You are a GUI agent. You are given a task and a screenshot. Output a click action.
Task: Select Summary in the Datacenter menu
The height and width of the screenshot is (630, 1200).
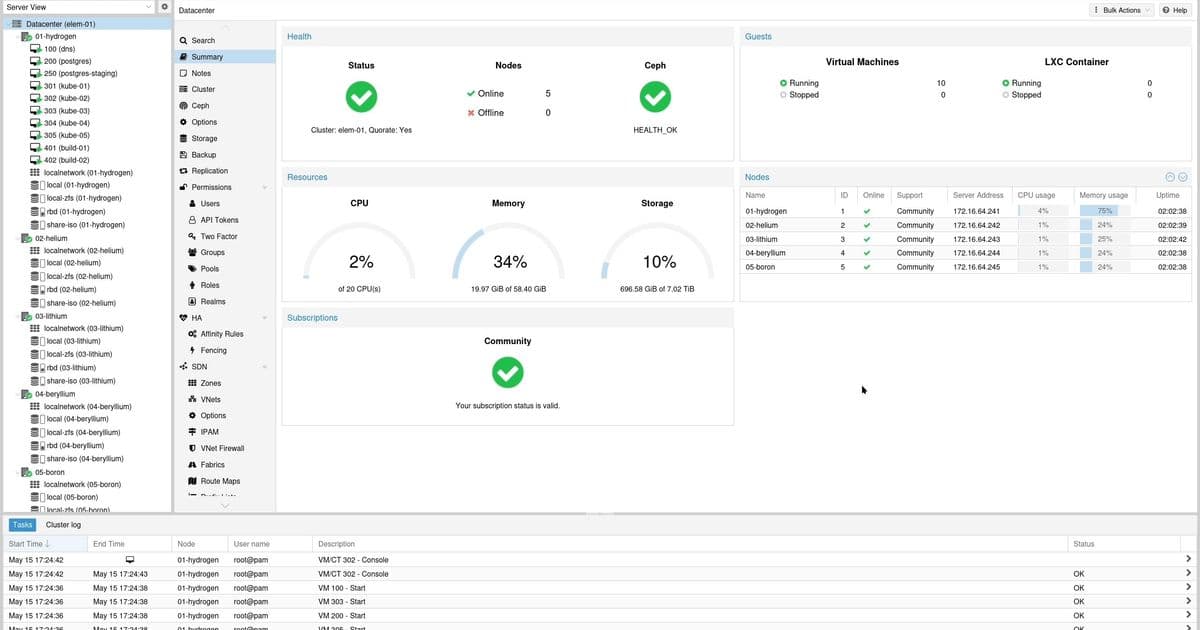pyautogui.click(x=226, y=57)
